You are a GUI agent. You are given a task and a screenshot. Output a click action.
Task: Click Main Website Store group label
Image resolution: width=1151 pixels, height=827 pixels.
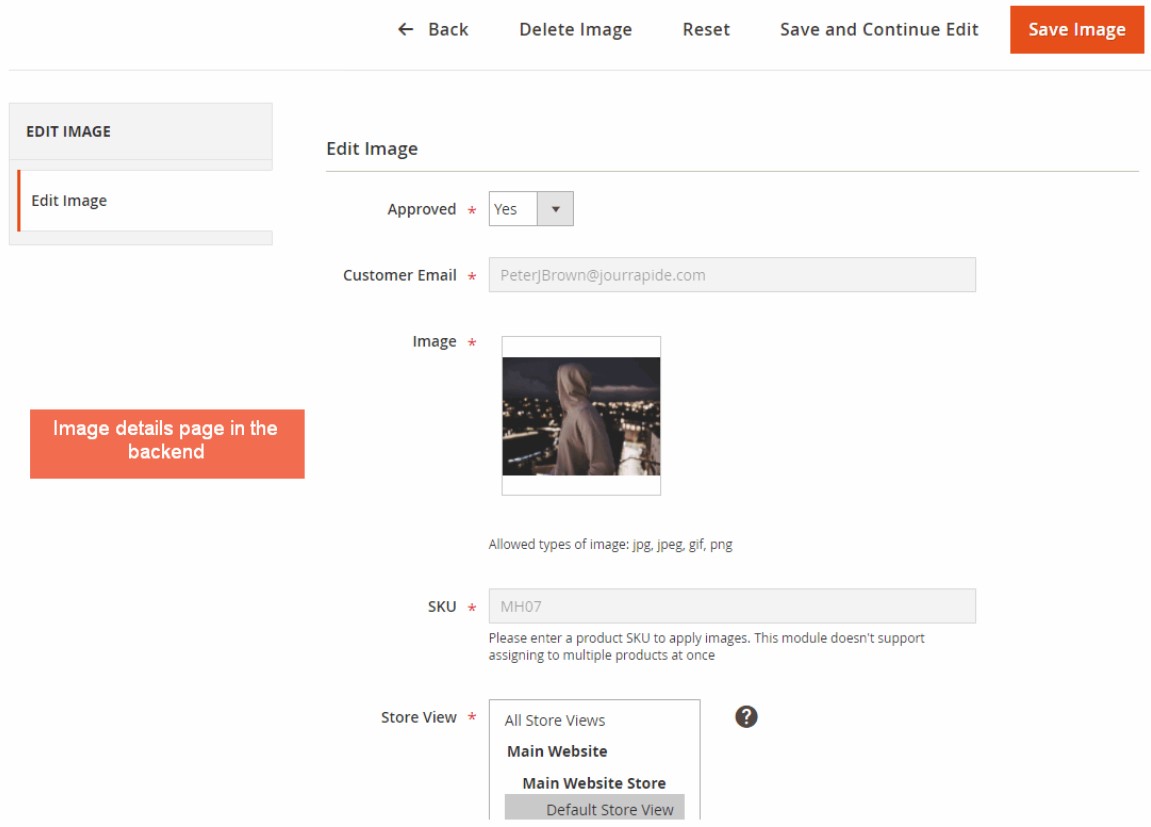593,783
